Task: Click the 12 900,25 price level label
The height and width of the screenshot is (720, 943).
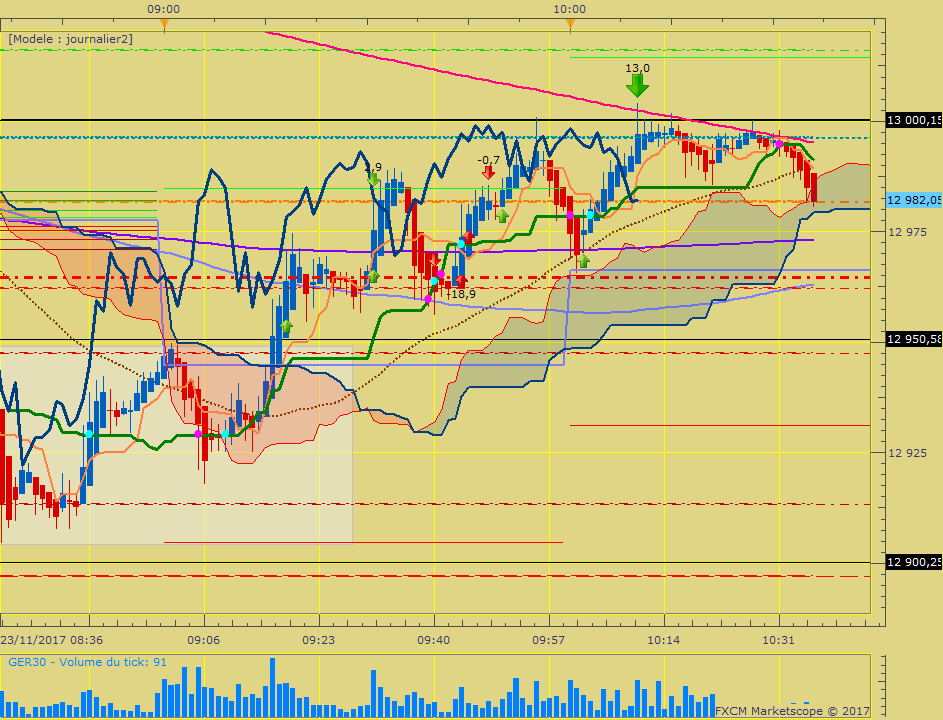Action: pos(914,562)
